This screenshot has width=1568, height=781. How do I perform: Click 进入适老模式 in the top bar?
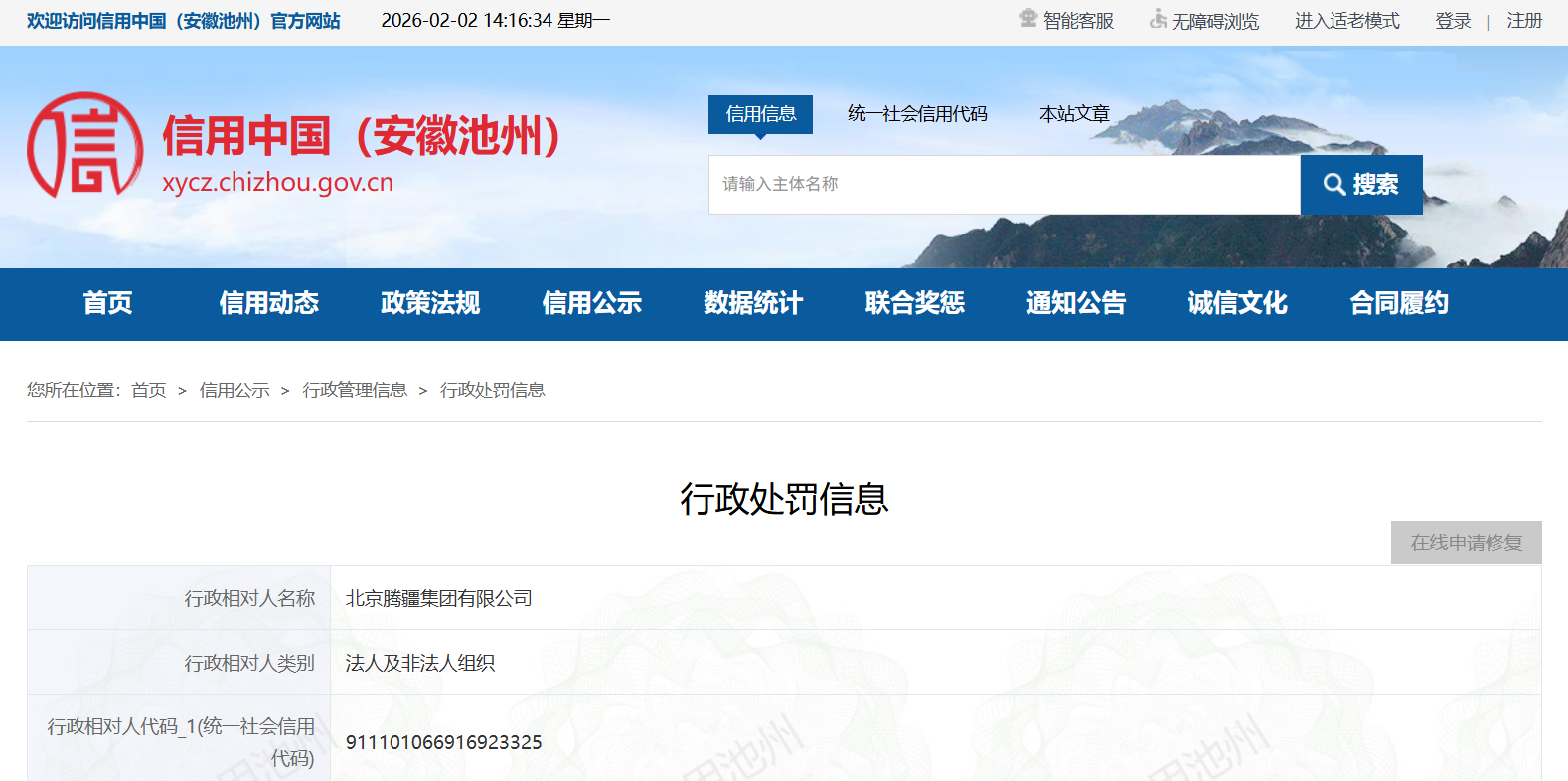[x=1347, y=21]
